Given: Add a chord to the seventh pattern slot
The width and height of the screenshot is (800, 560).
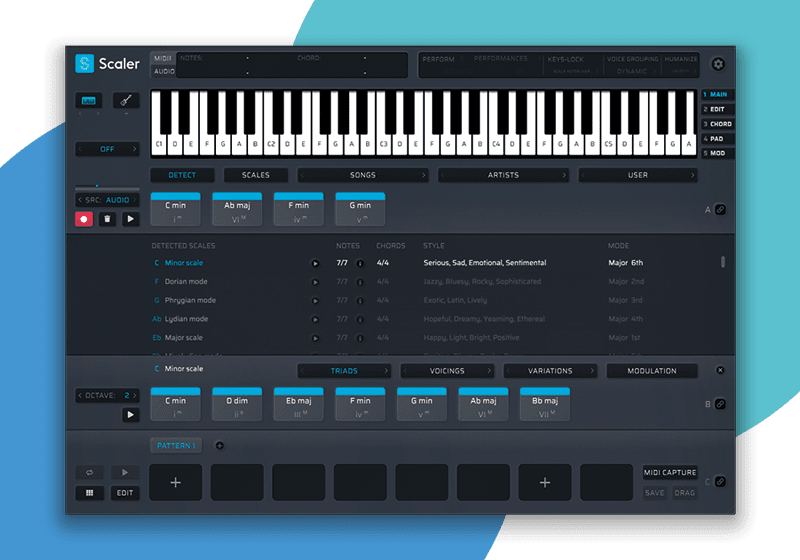Looking at the screenshot, I should pyautogui.click(x=545, y=482).
